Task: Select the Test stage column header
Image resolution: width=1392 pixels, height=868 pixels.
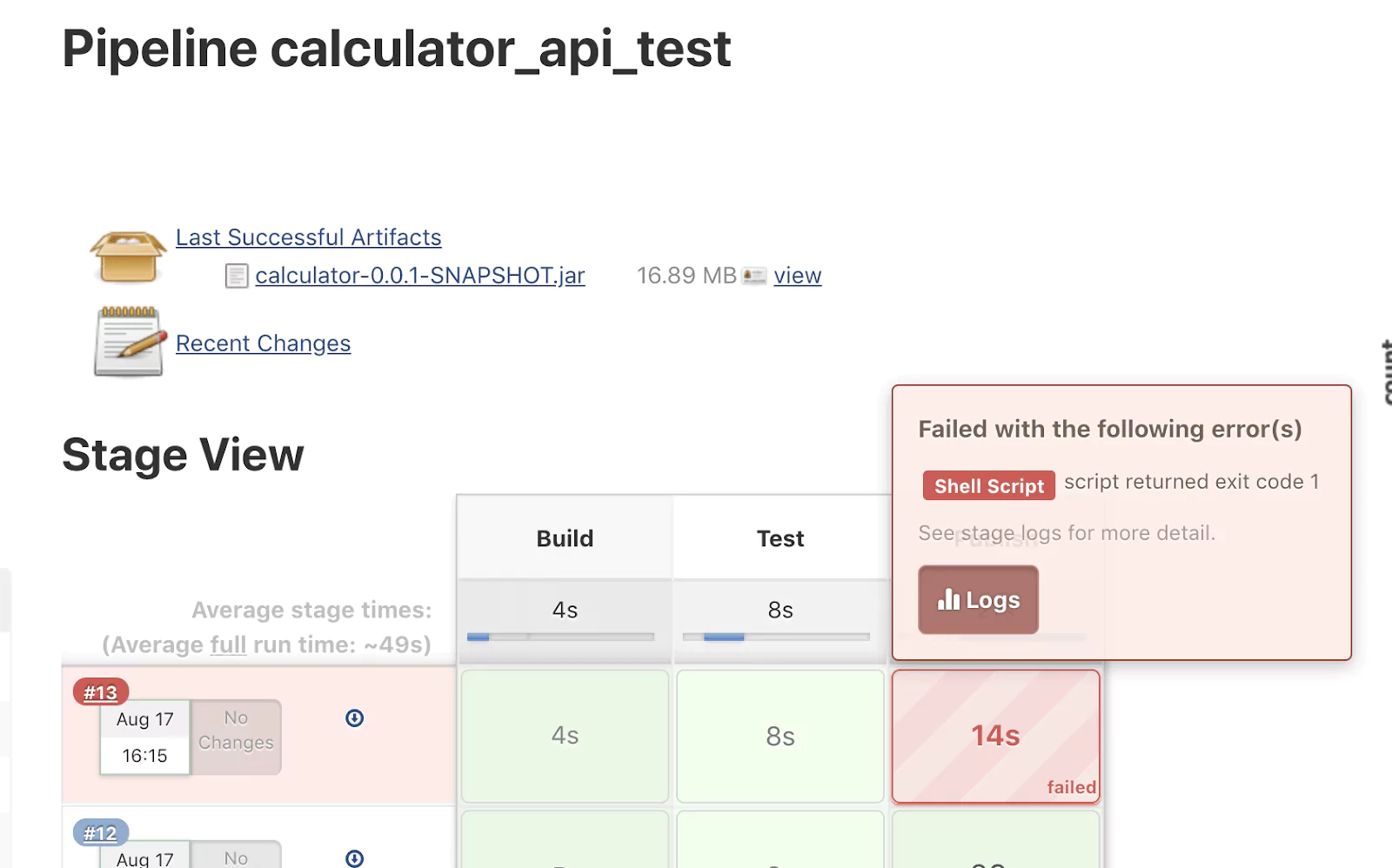Action: coord(780,538)
